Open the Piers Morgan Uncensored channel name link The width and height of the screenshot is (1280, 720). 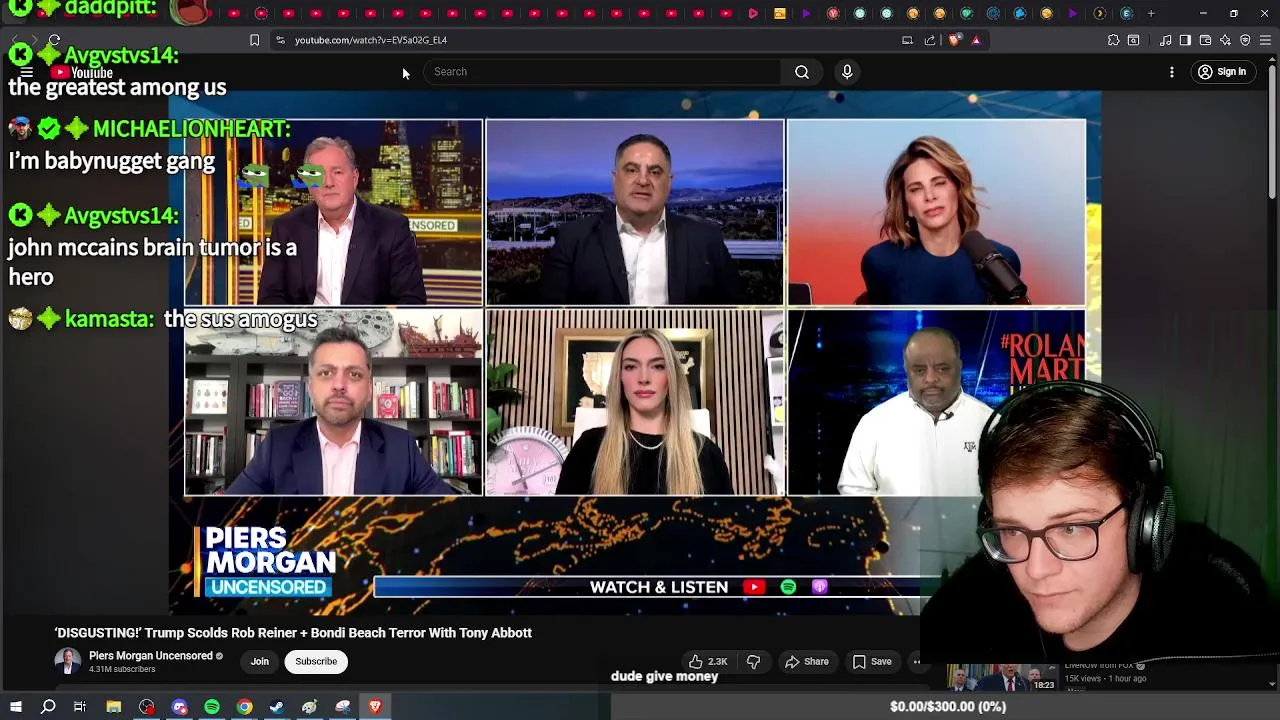pyautogui.click(x=151, y=656)
